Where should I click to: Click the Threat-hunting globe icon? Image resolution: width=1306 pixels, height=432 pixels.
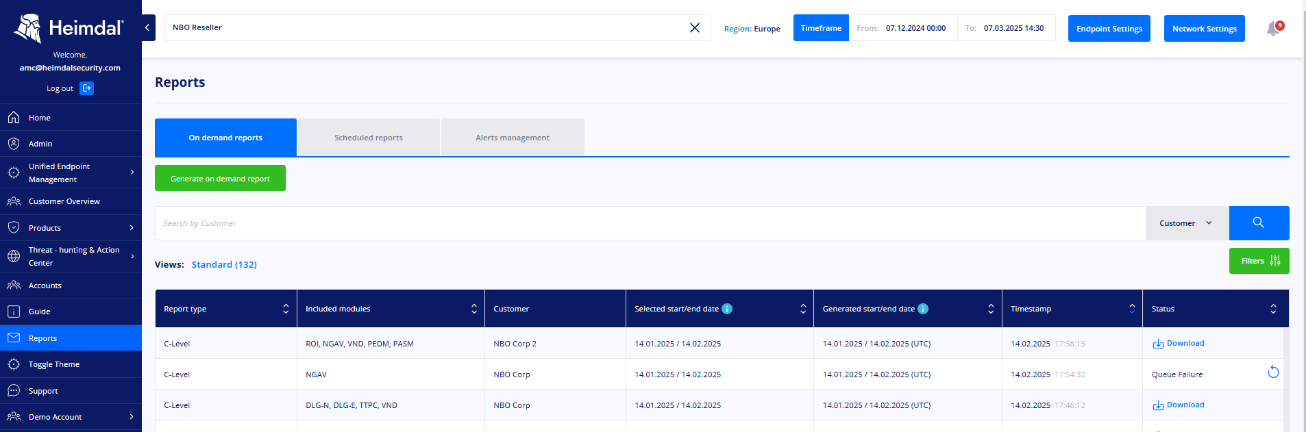point(14,256)
